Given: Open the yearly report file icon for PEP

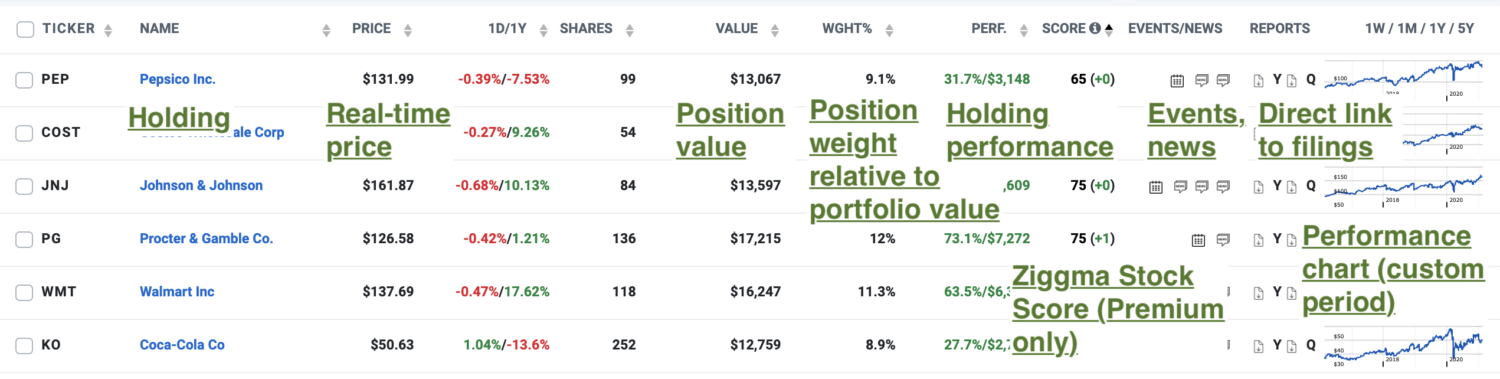Looking at the screenshot, I should tap(1258, 80).
